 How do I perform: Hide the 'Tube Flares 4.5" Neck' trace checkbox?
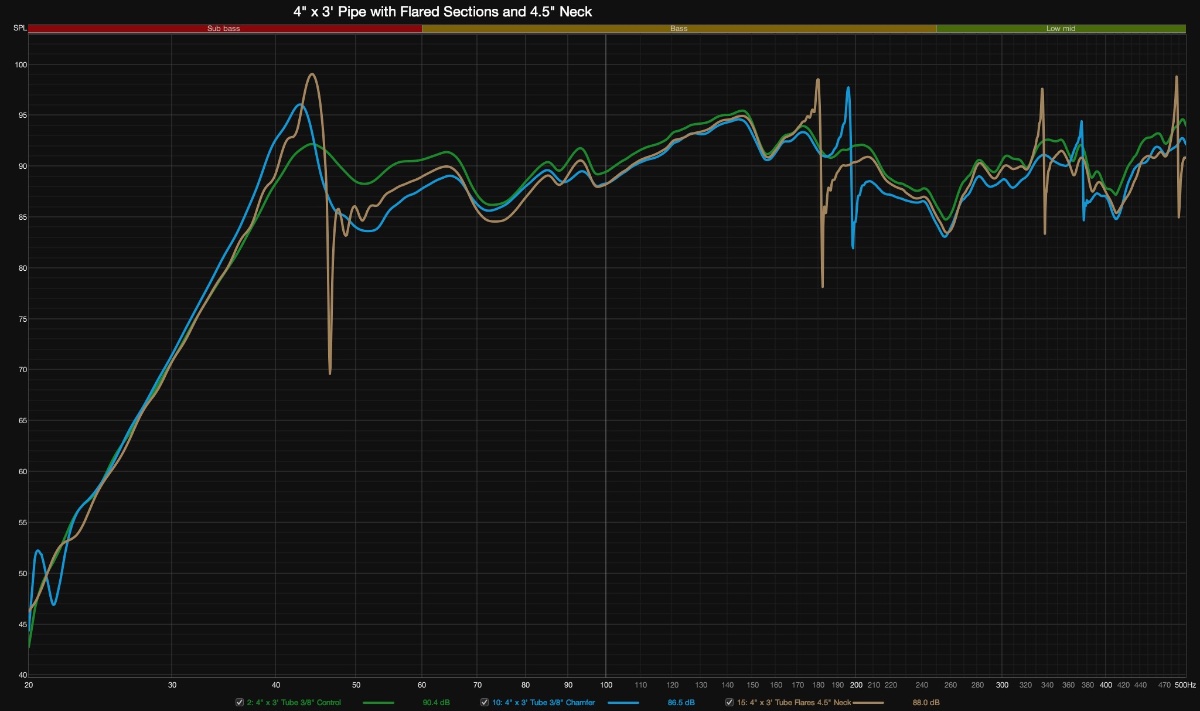729,702
